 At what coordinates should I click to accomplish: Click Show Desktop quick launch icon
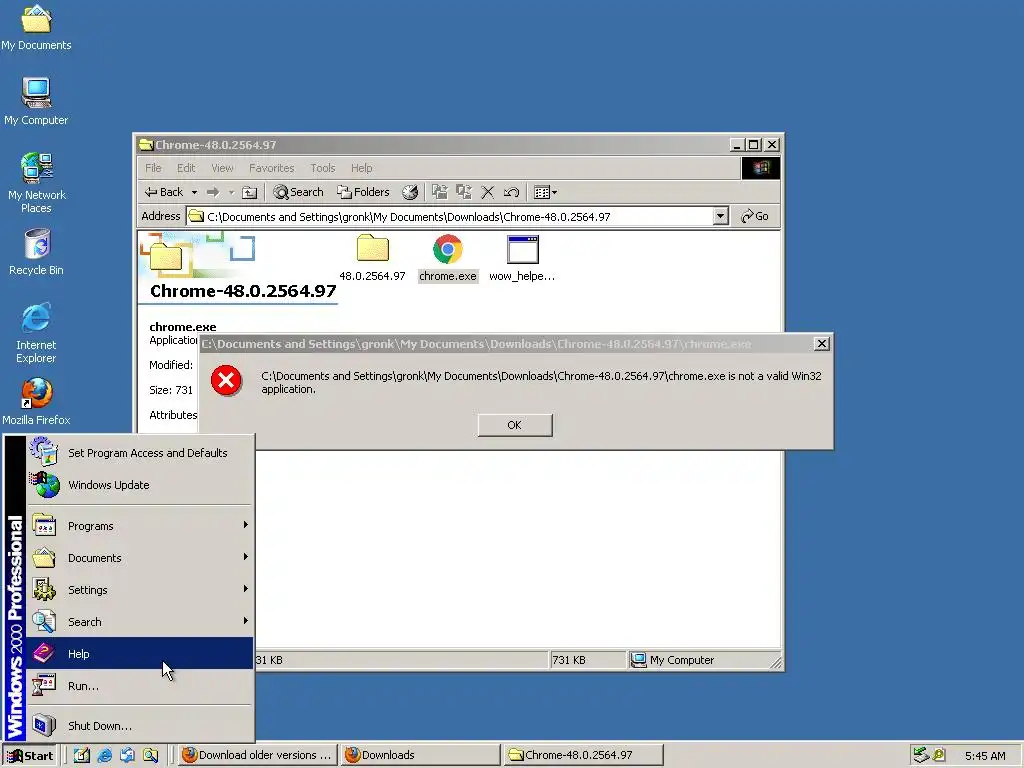tap(82, 756)
